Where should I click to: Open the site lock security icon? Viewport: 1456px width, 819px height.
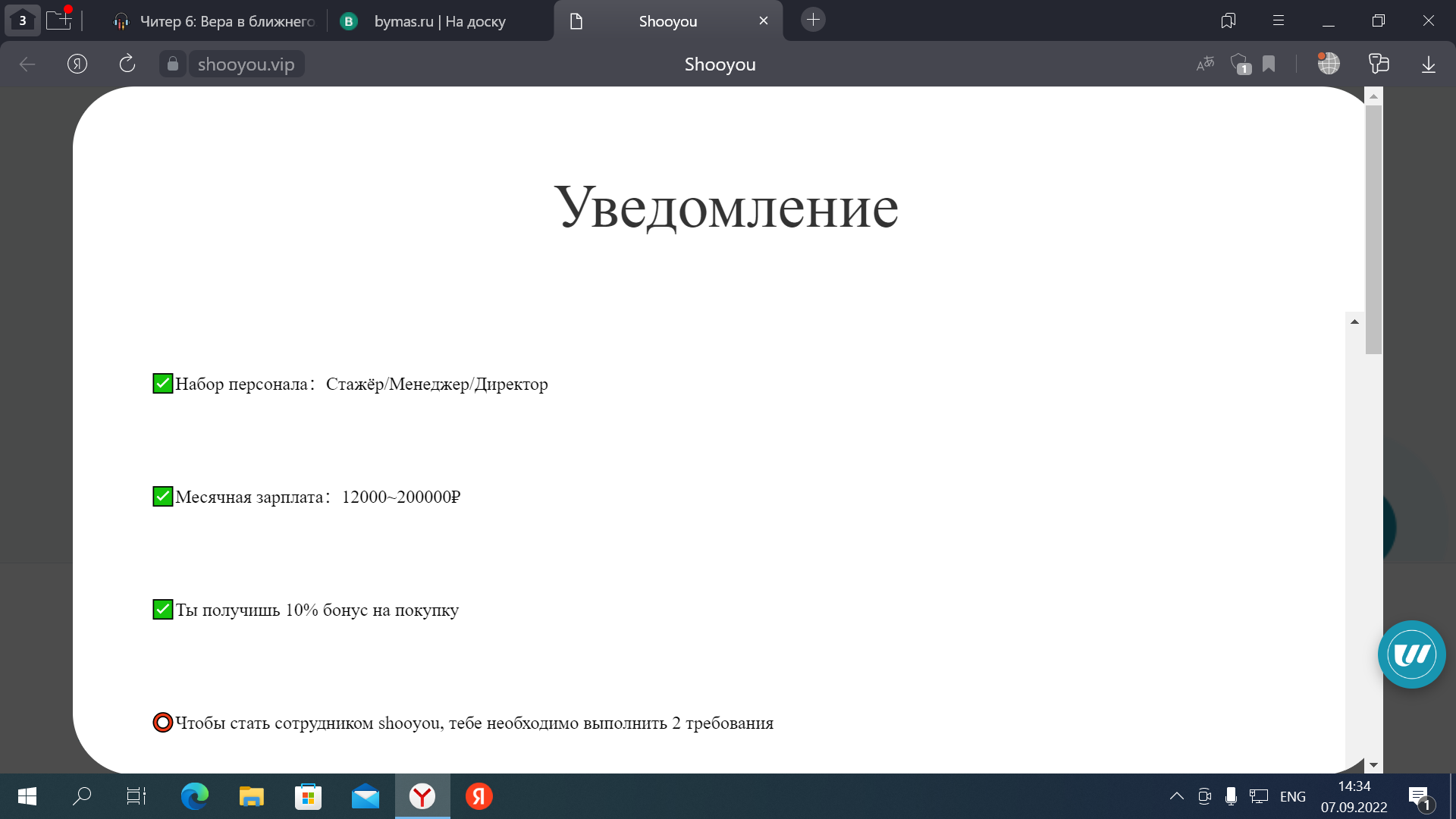click(173, 64)
